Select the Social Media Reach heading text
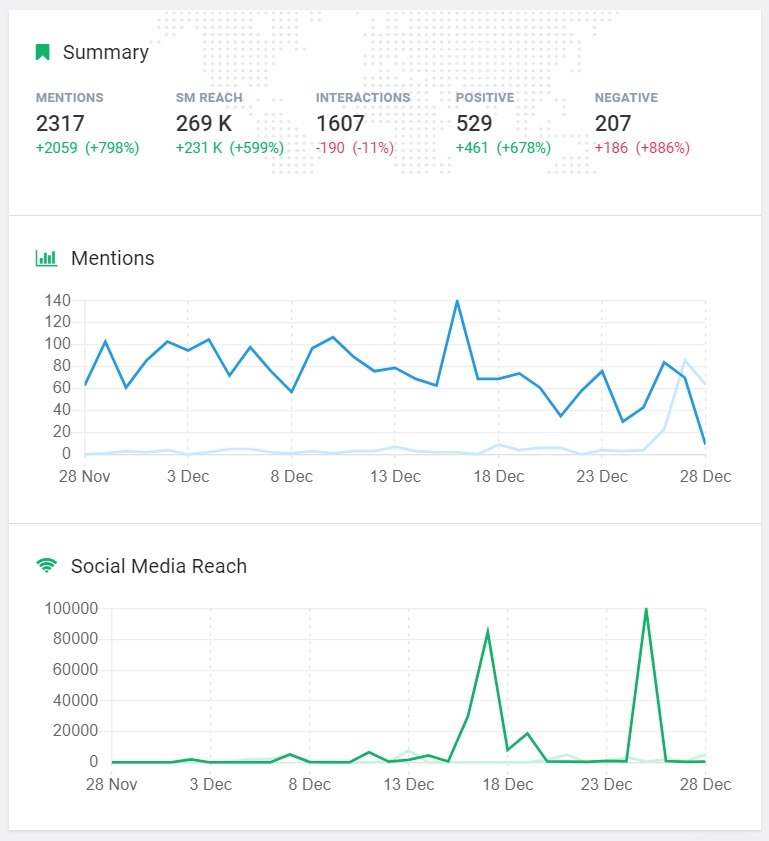Screen dimensions: 769x841 (158, 566)
